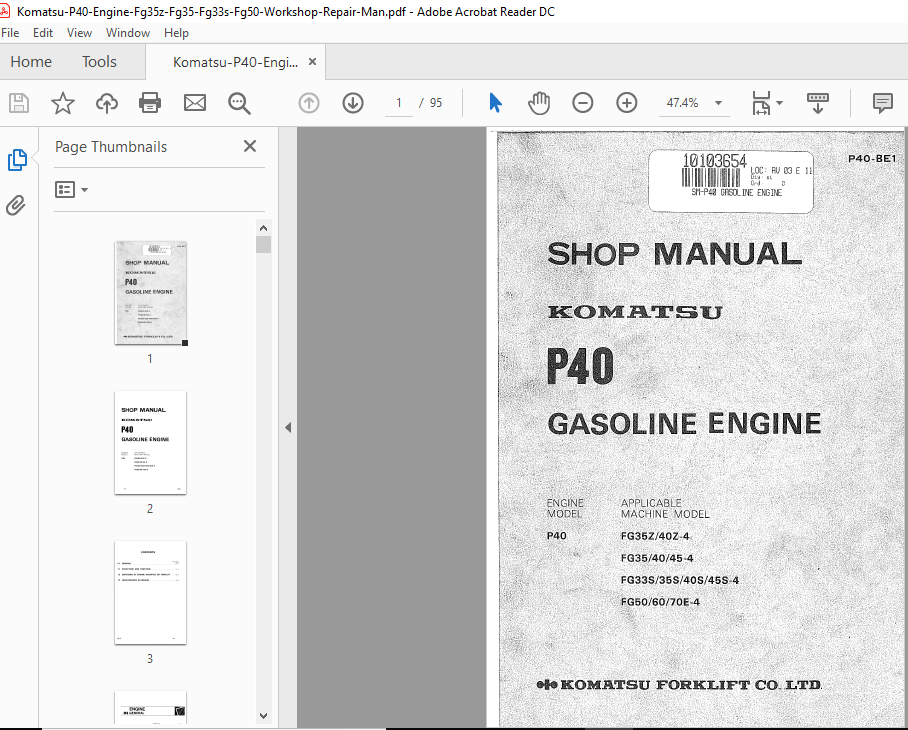Select page 1 thumbnail
Image resolution: width=908 pixels, height=730 pixels.
click(151, 293)
